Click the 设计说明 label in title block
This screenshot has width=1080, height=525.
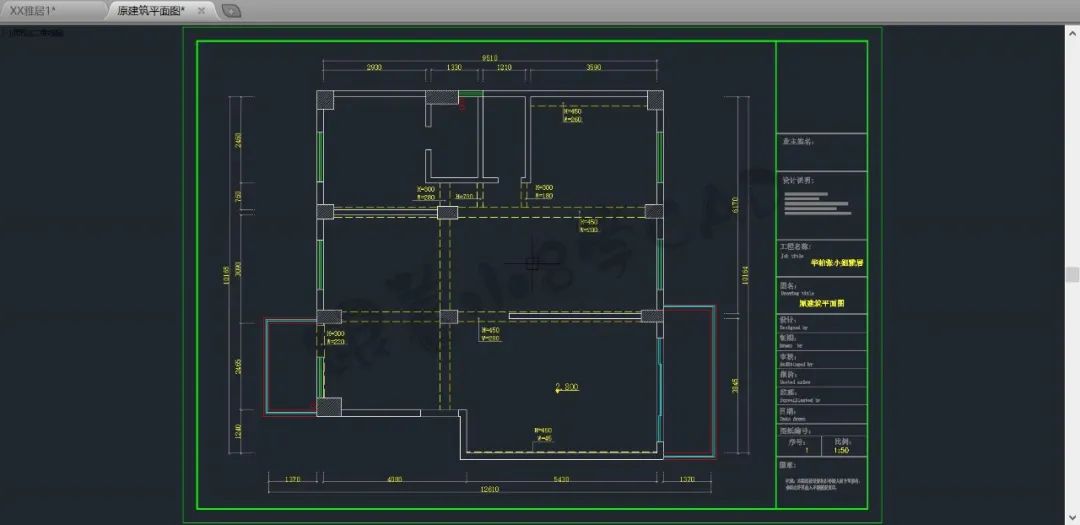click(798, 180)
